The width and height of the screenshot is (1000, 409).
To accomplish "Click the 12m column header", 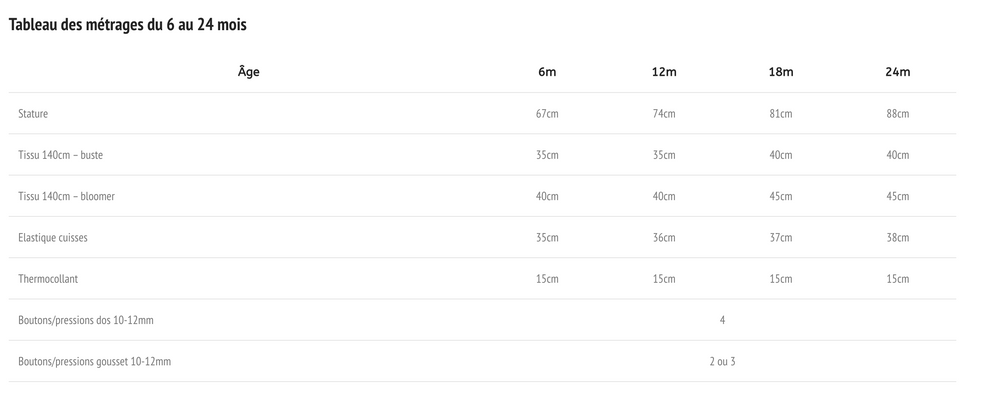I will click(664, 72).
